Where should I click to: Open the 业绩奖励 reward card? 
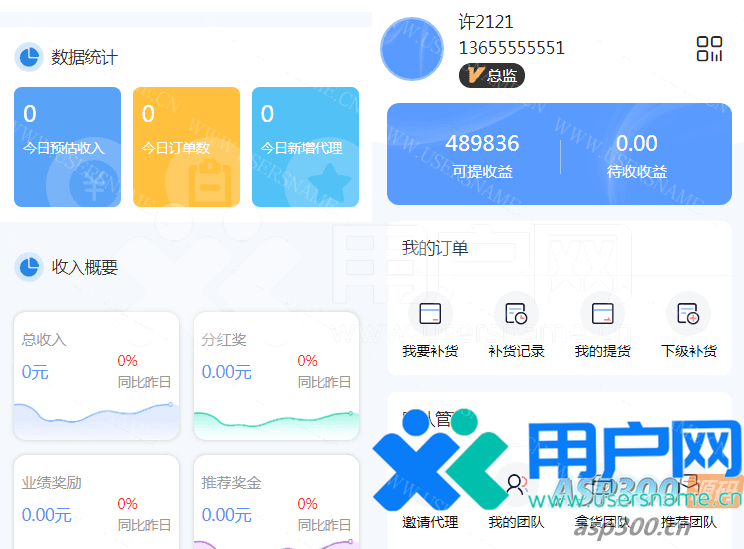coord(97,502)
